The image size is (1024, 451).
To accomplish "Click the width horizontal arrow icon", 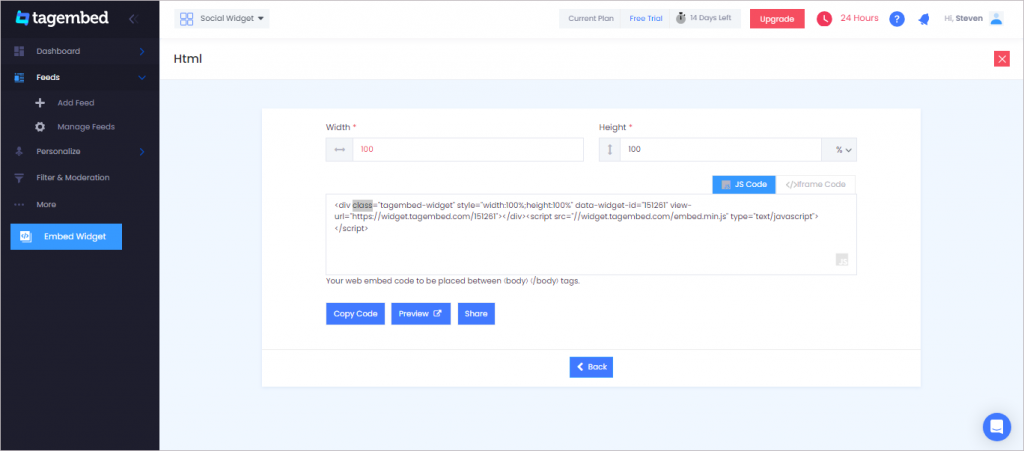I will click(x=340, y=149).
